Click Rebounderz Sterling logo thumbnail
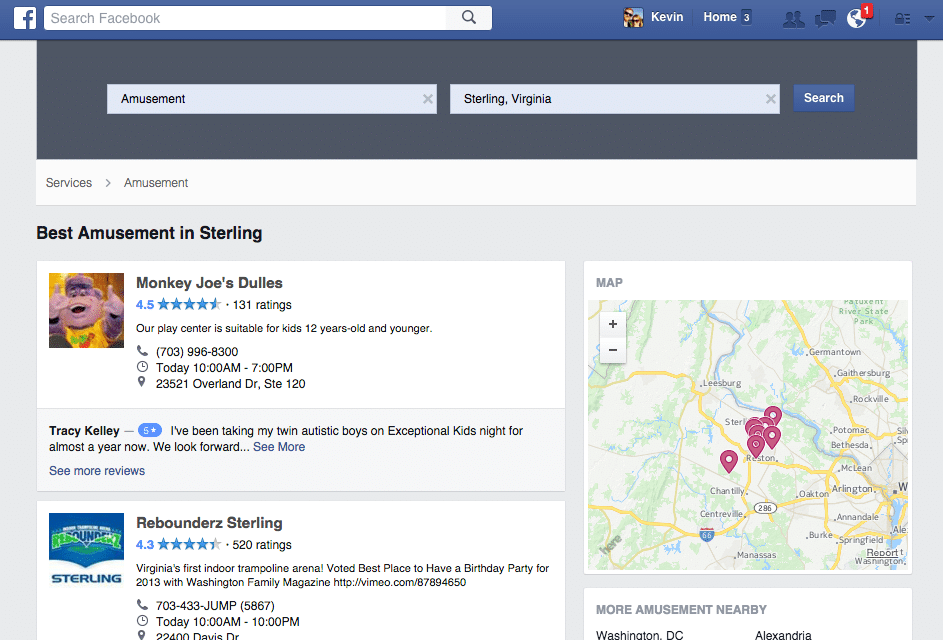This screenshot has height=640, width=943. coord(87,550)
